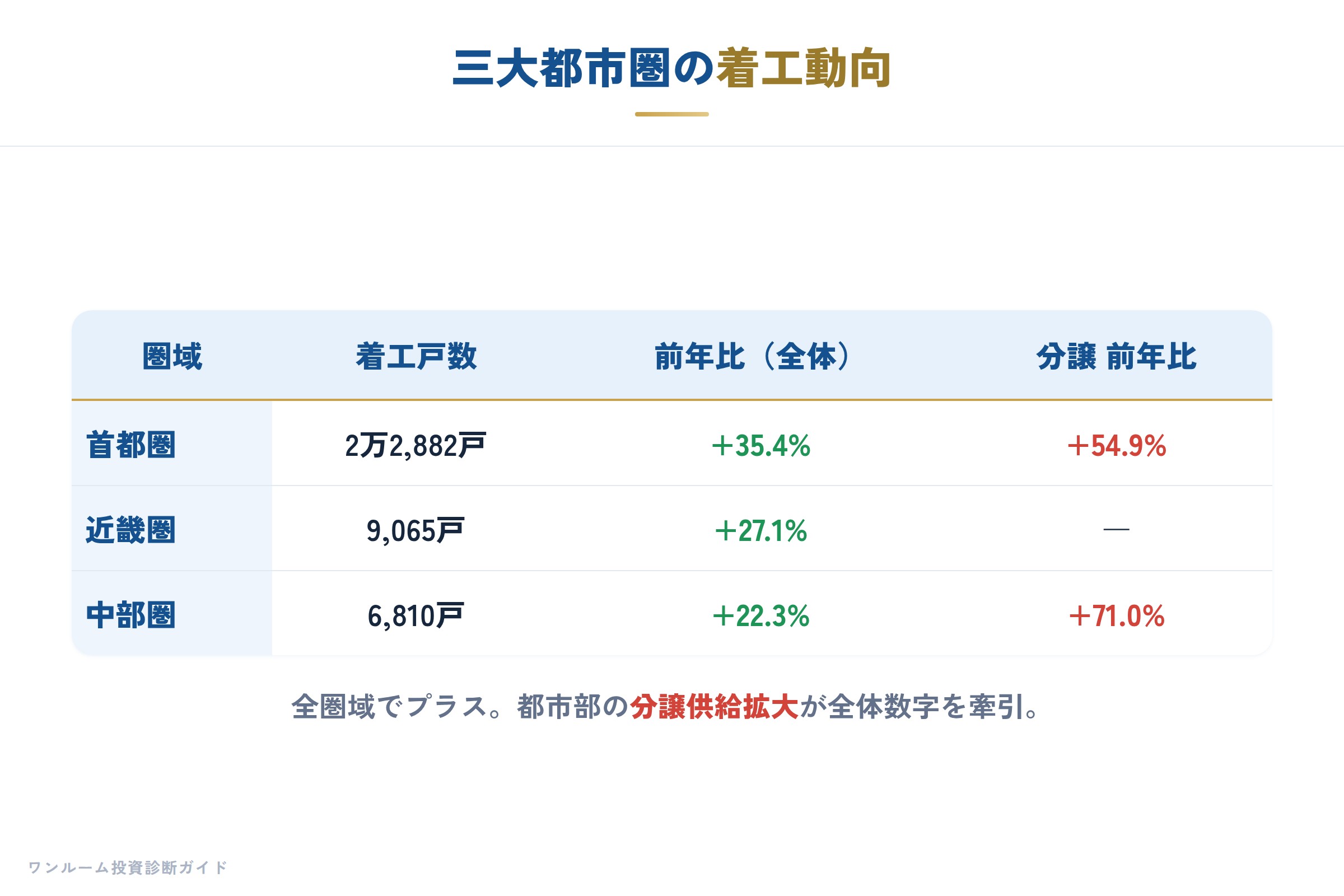Select the 近畿圏 row label
1344x896 pixels.
pyautogui.click(x=131, y=530)
